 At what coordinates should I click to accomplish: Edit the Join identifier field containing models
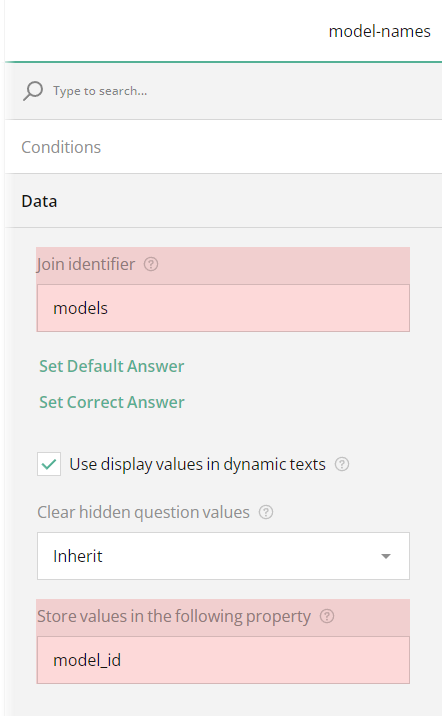[x=223, y=308]
